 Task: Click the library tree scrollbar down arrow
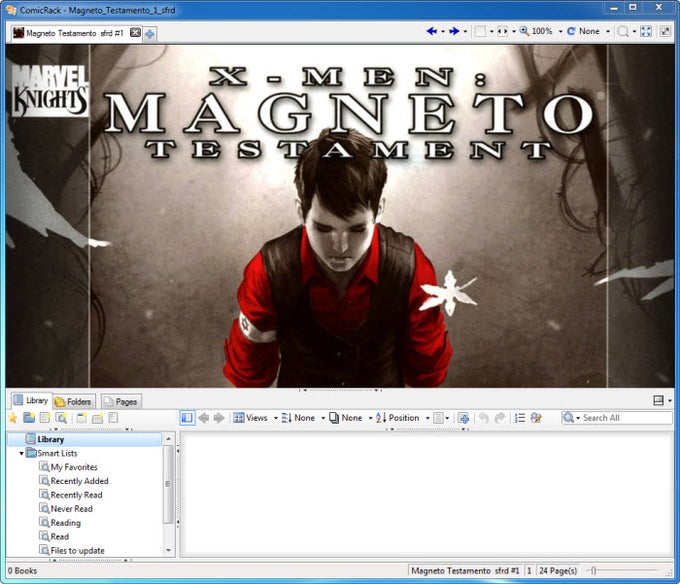coord(168,551)
